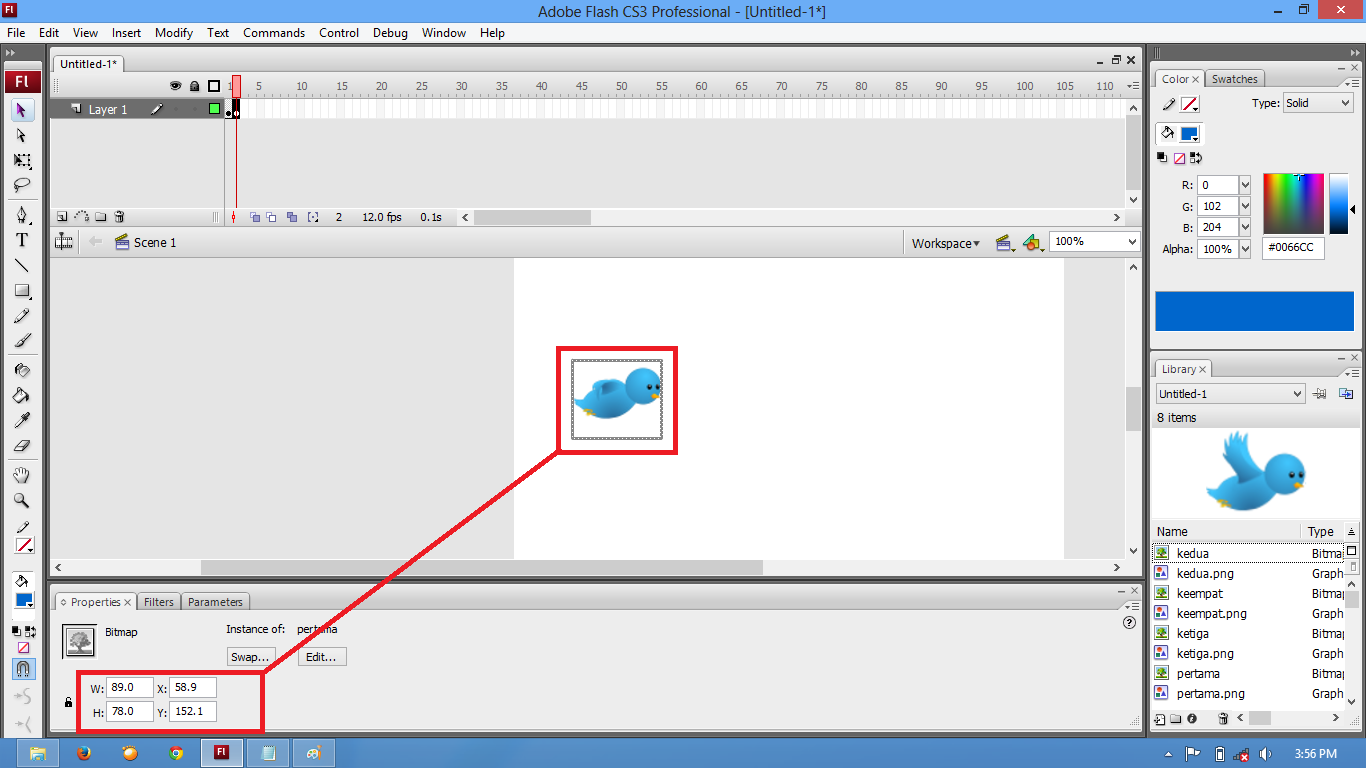Switch to the Swatches tab

click(1234, 79)
